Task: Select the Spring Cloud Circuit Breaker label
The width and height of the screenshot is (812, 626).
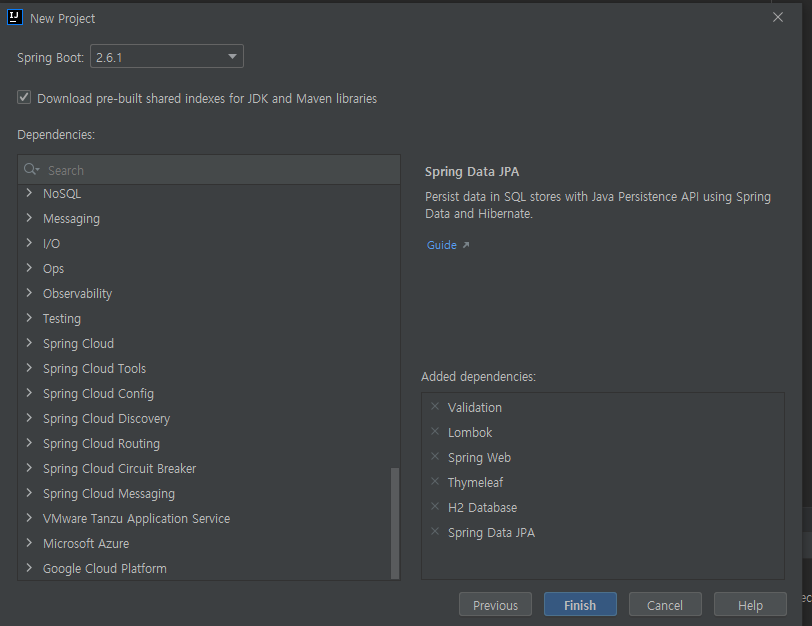Action: pos(120,469)
